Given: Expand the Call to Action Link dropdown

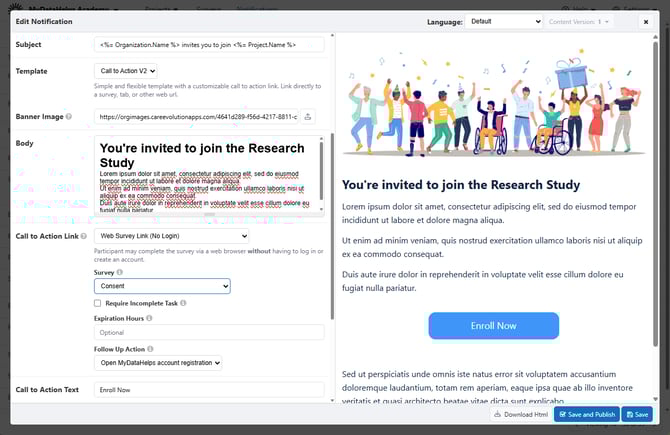Looking at the screenshot, I should pos(161,236).
